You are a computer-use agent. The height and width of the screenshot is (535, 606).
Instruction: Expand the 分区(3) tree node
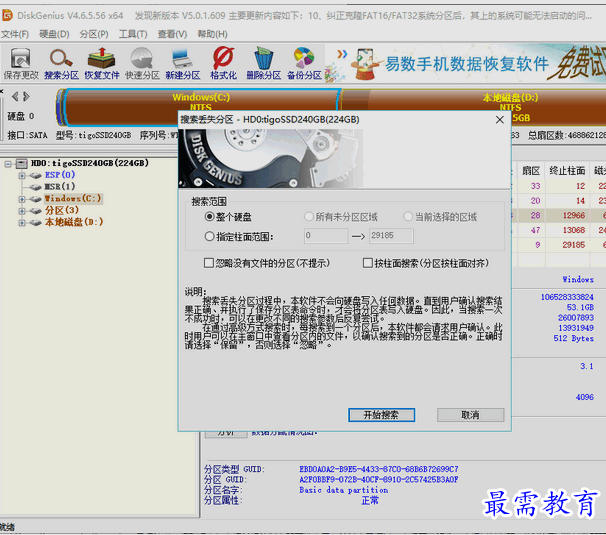22,211
